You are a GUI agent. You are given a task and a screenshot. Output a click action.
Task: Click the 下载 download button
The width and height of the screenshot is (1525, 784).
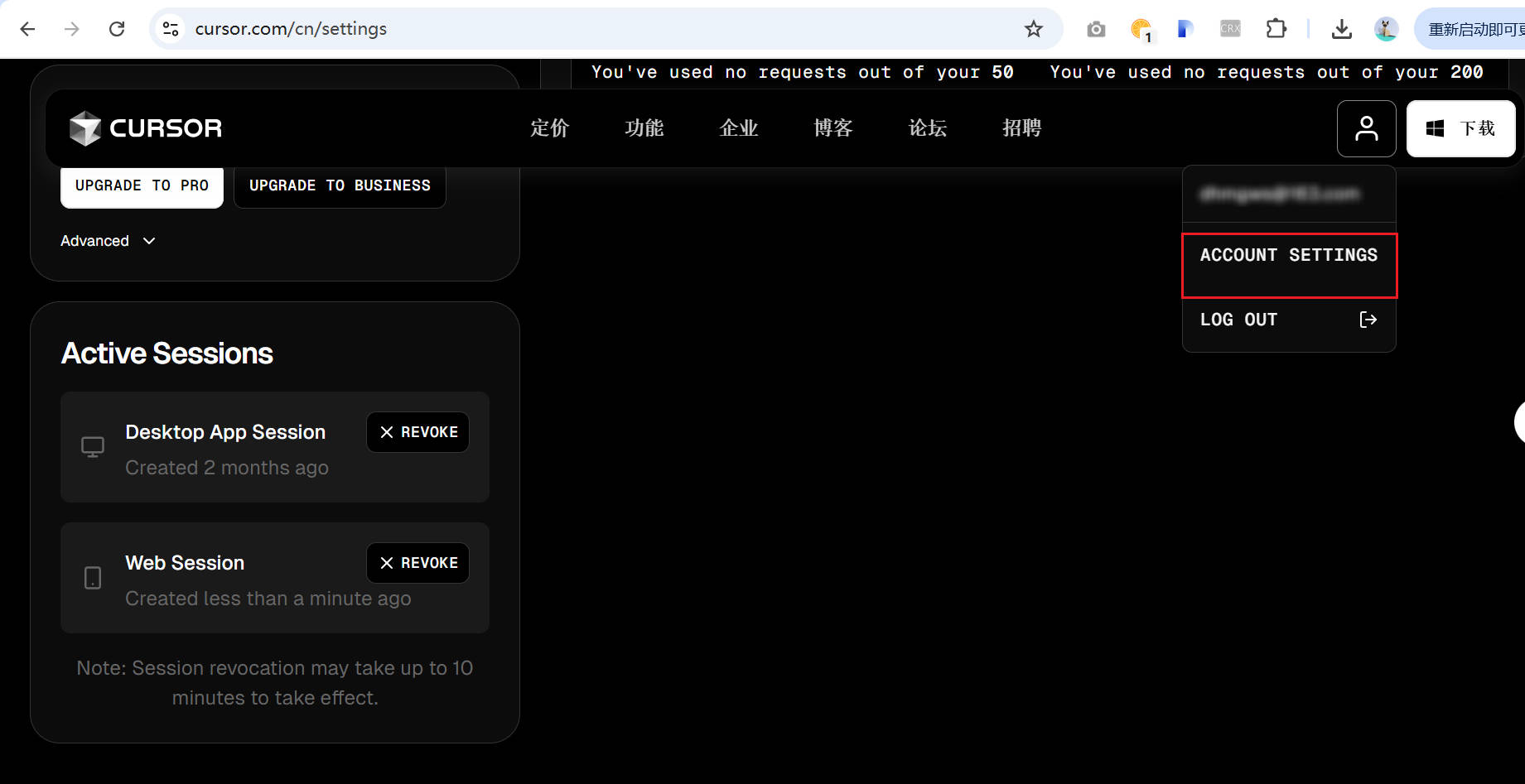point(1461,128)
